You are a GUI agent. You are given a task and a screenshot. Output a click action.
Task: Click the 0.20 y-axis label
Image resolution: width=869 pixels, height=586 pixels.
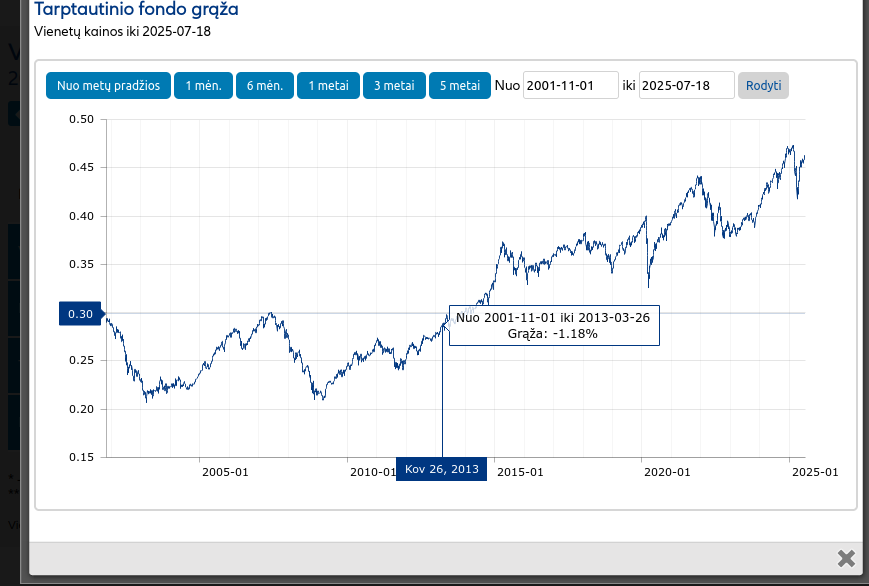81,409
